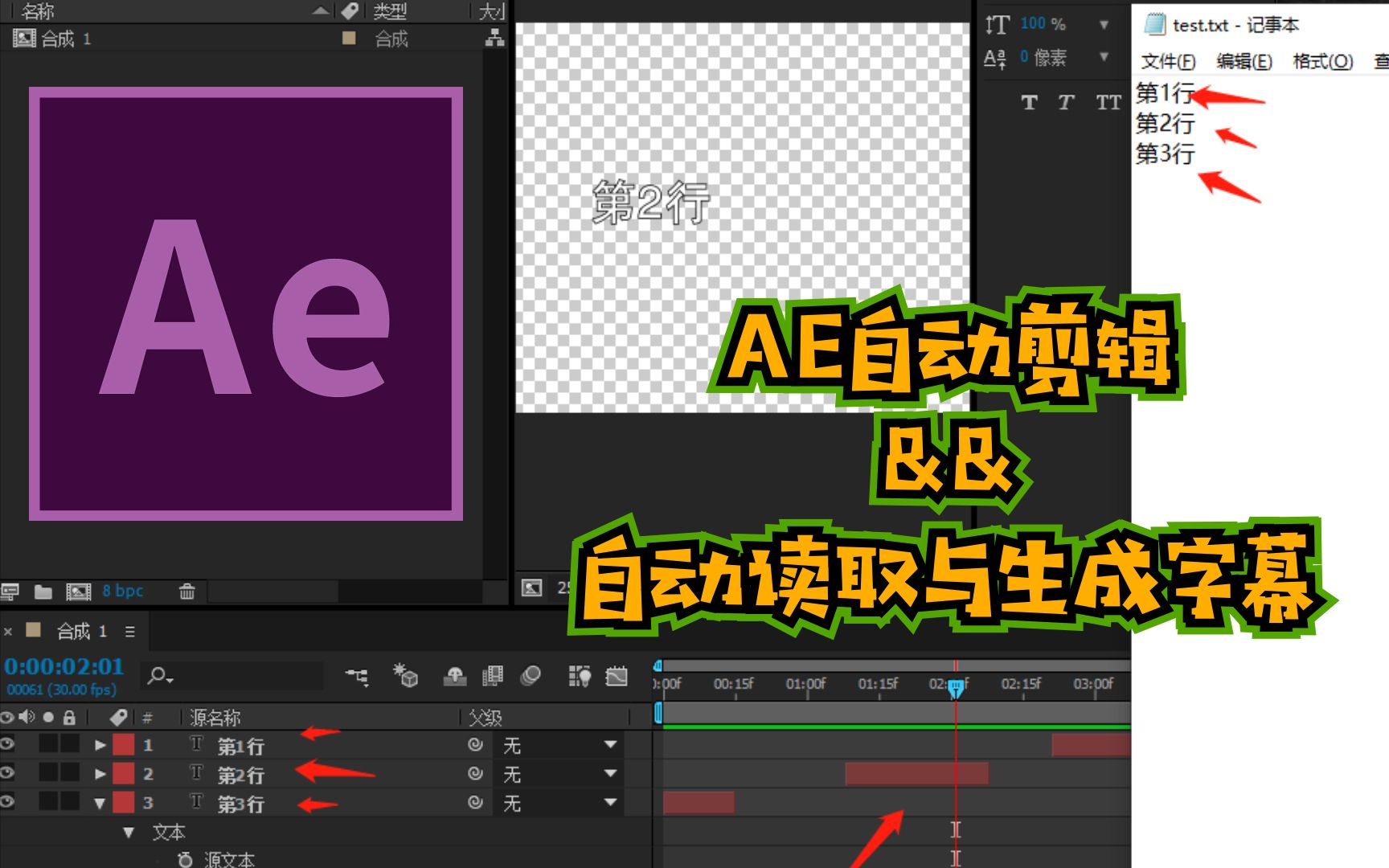The image size is (1389, 868).
Task: Open the 8 bpc color depth setting
Action: tap(123, 592)
